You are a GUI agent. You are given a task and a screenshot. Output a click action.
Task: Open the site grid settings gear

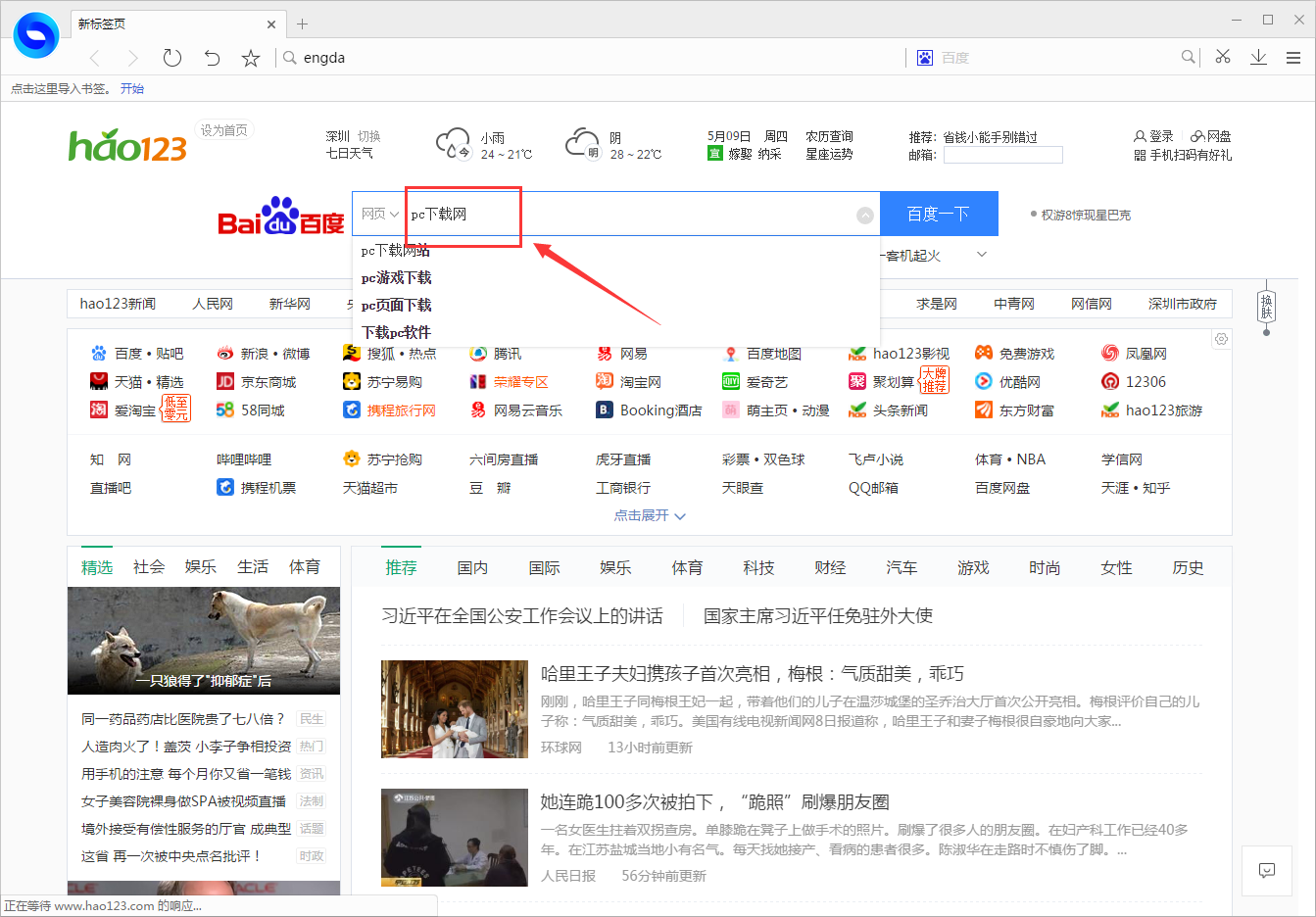pyautogui.click(x=1221, y=338)
